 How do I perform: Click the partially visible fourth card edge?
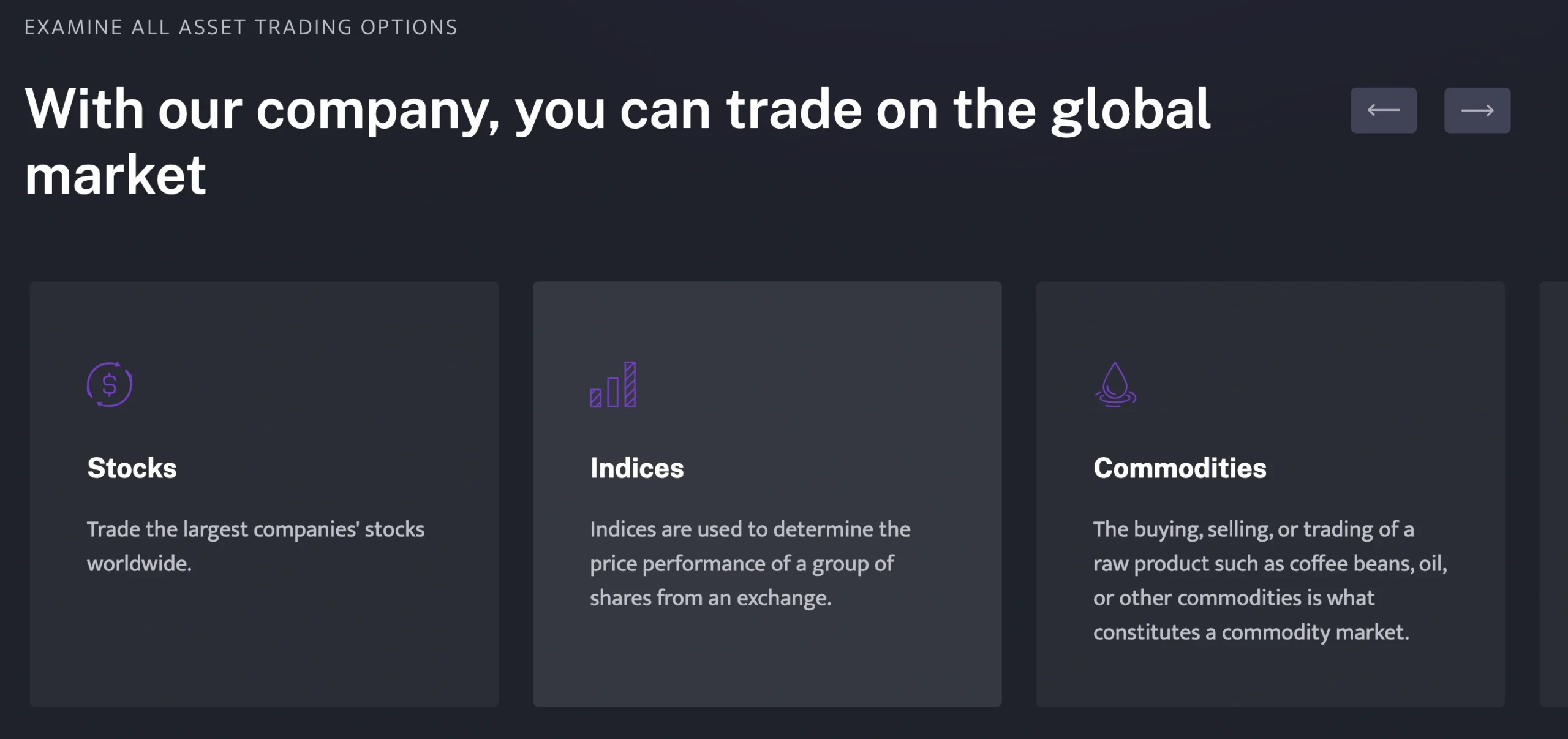[x=1554, y=494]
